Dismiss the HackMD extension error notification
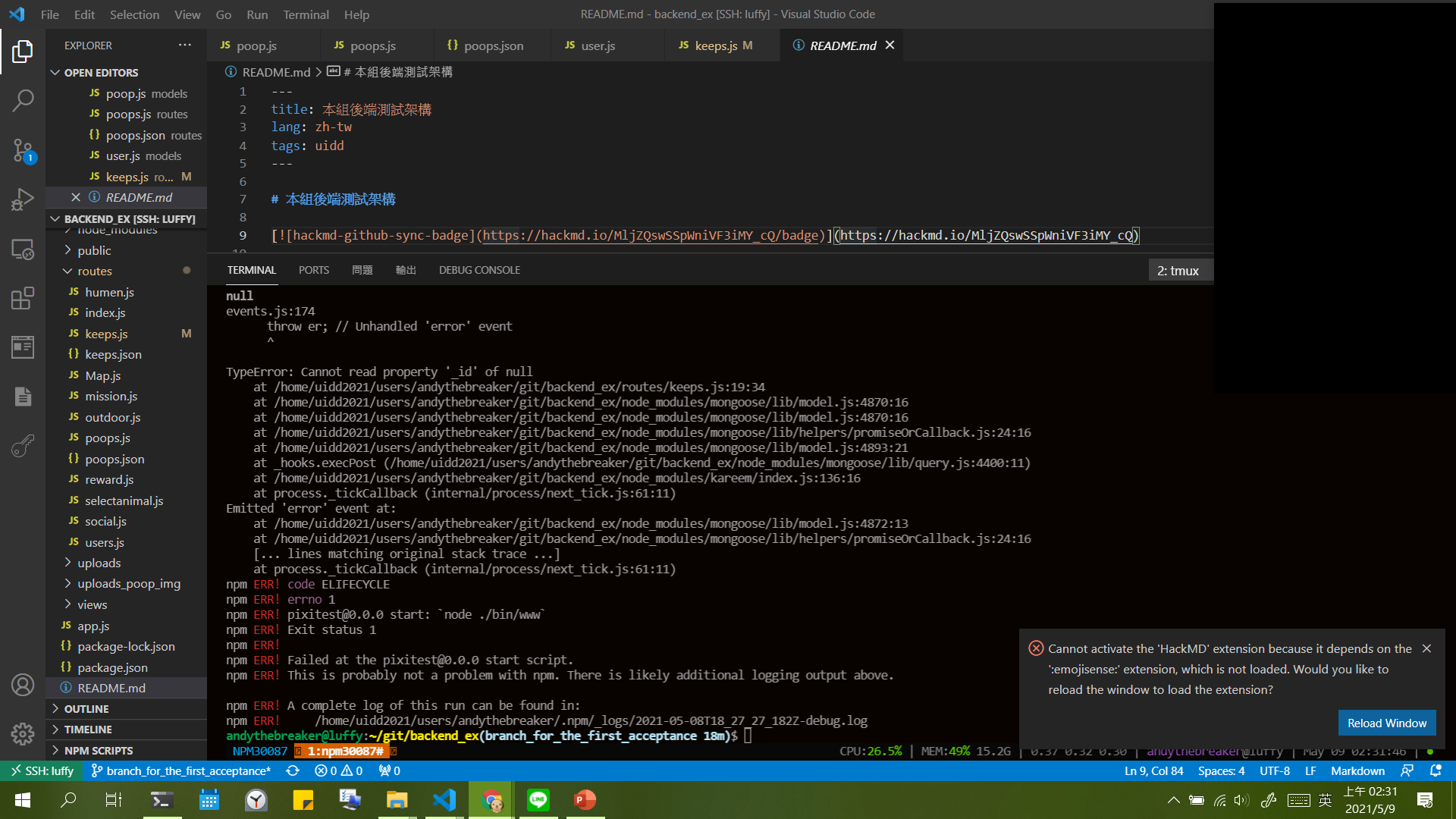The image size is (1456, 819). [x=1426, y=648]
